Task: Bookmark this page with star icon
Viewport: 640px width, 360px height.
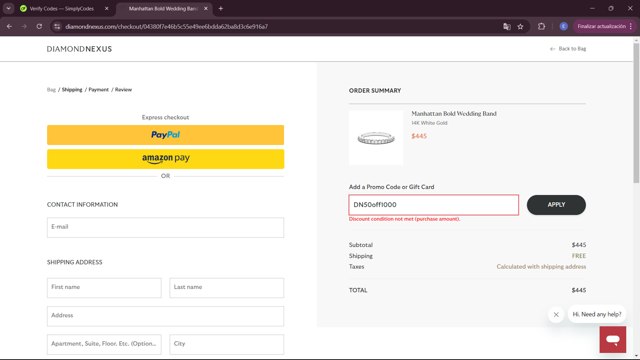Action: click(x=520, y=27)
